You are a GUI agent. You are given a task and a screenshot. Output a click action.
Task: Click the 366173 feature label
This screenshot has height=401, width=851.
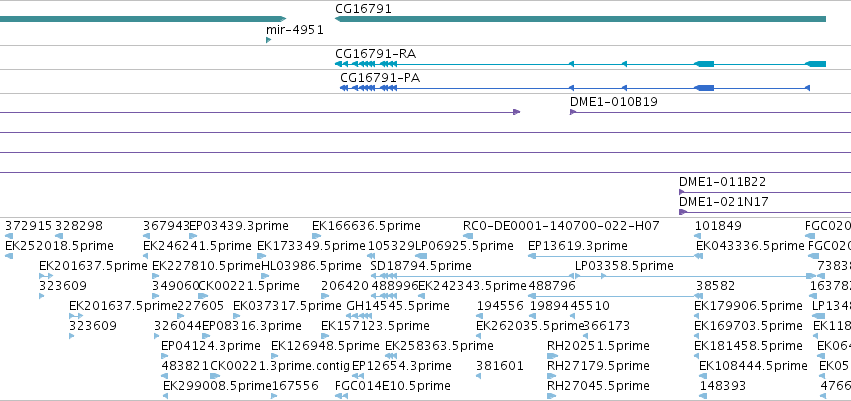click(606, 326)
